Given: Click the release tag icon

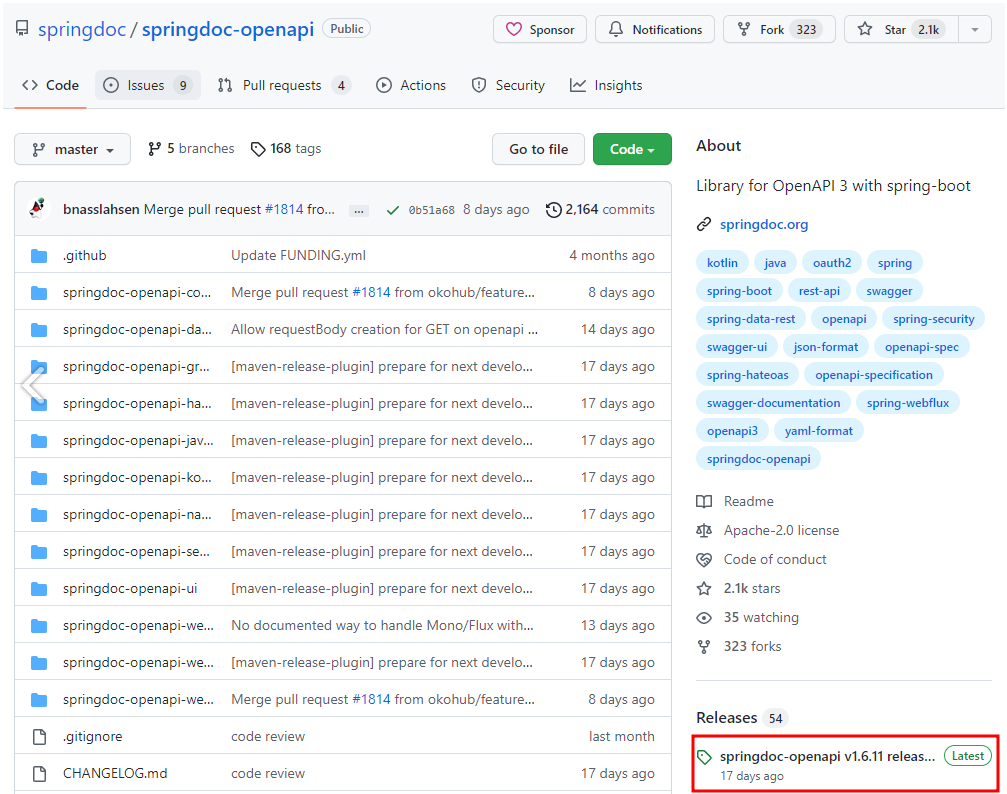Looking at the screenshot, I should pyautogui.click(x=705, y=757).
